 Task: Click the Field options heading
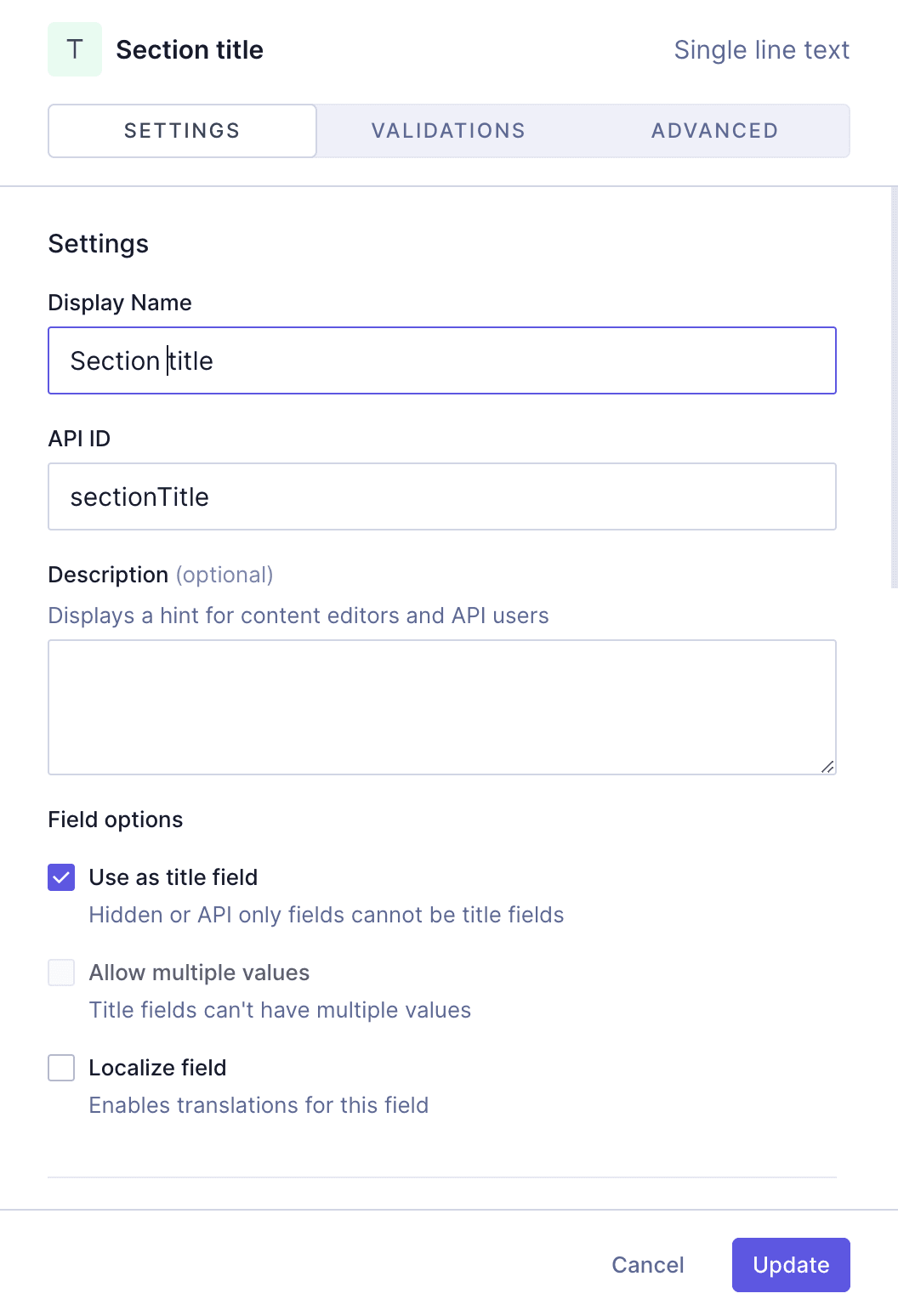click(115, 820)
